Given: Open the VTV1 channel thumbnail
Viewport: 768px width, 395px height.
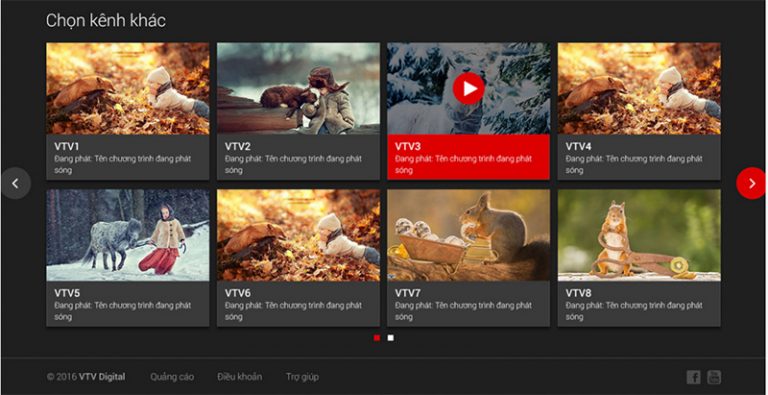Looking at the screenshot, I should point(128,89).
